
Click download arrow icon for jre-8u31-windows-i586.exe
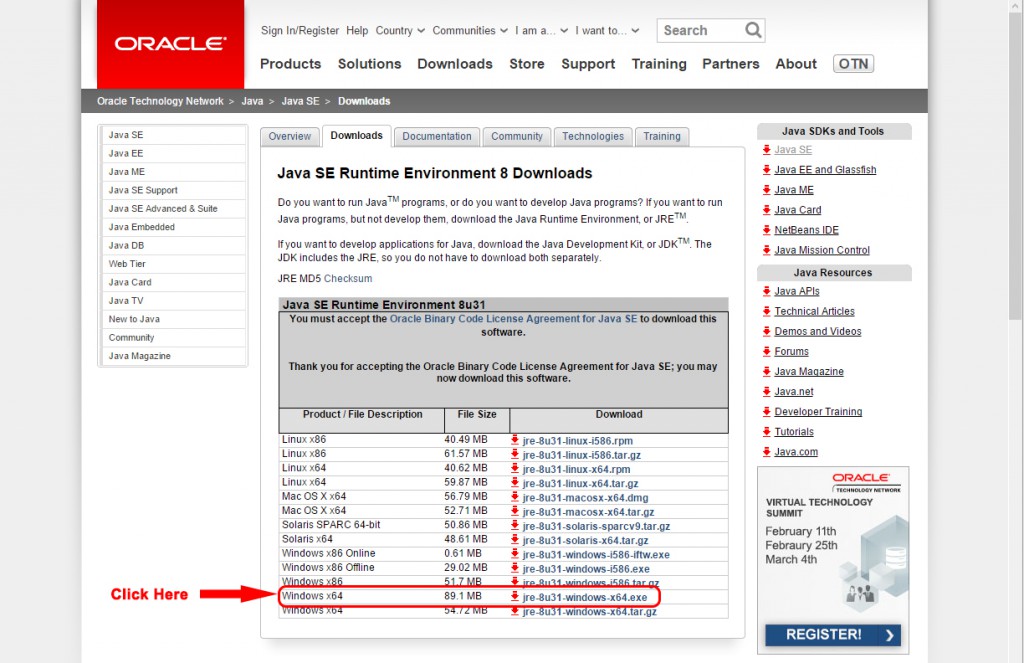[x=515, y=568]
